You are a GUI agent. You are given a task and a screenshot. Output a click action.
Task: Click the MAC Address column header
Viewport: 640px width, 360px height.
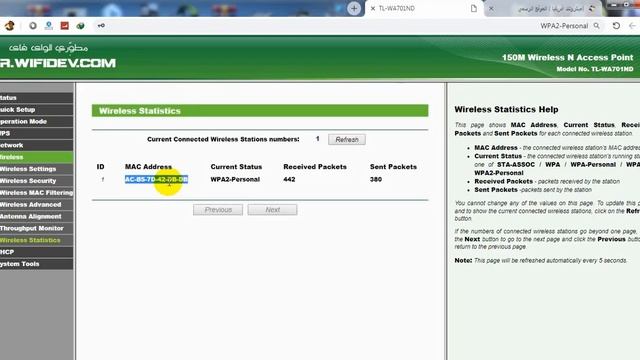click(148, 167)
